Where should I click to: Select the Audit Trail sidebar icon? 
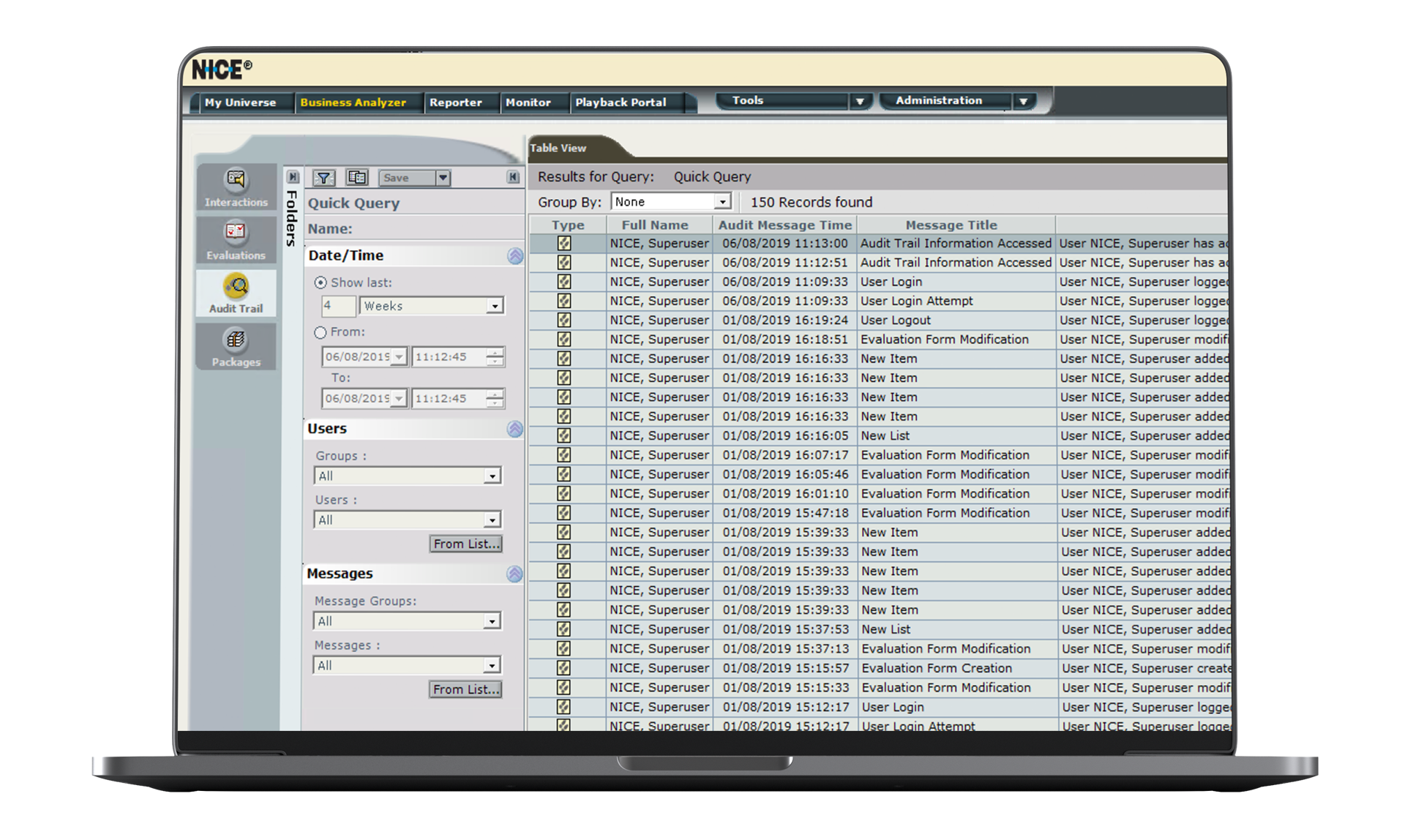point(236,293)
